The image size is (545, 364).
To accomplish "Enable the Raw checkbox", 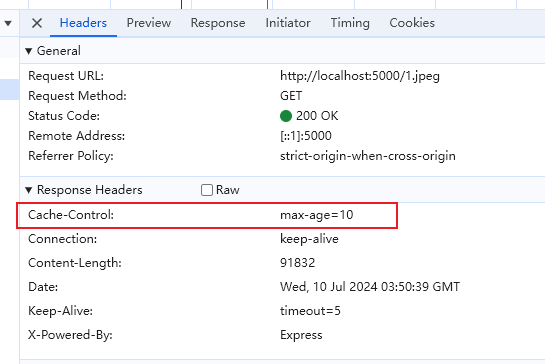I will 207,190.
